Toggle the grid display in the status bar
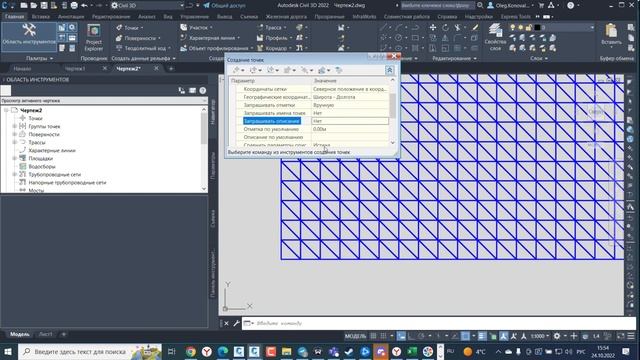Viewport: 640px width, 360px height. coord(373,336)
